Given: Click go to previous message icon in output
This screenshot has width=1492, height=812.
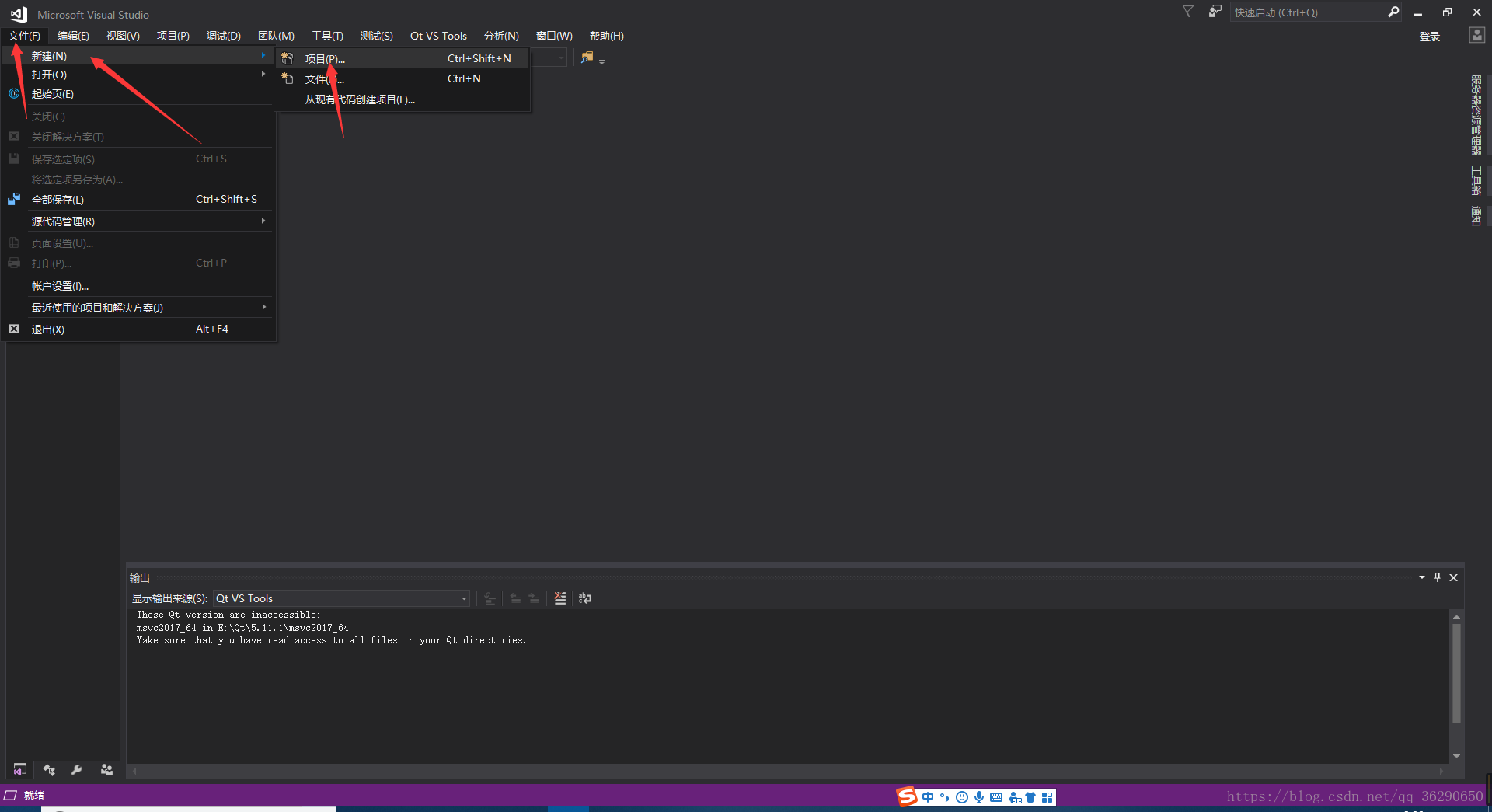Looking at the screenshot, I should (515, 598).
